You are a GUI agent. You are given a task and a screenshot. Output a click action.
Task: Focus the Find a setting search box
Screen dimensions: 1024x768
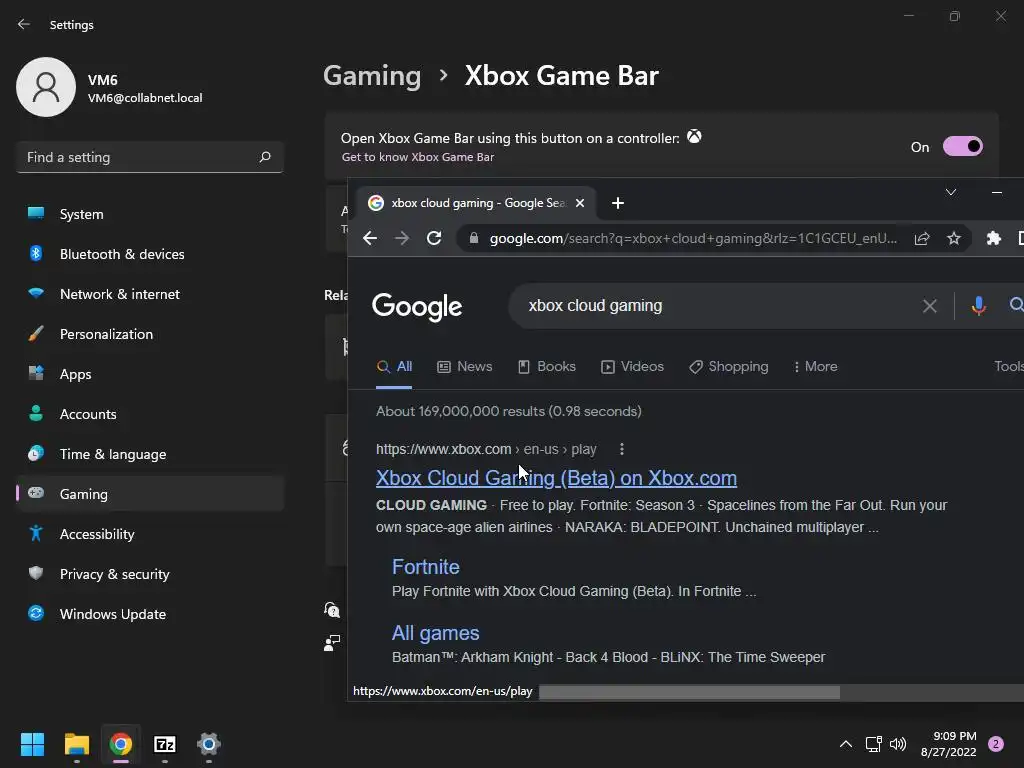point(150,157)
